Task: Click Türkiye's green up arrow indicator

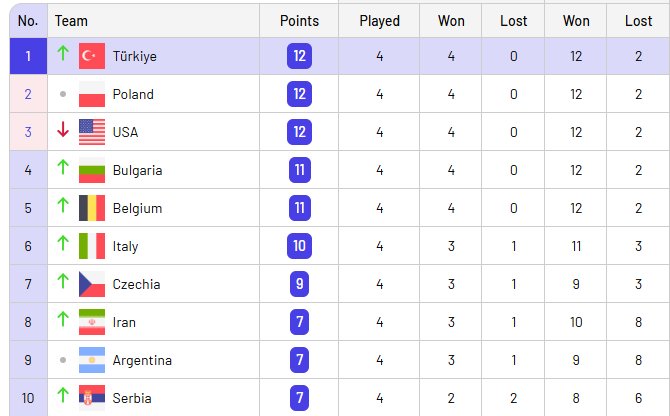Action: [x=63, y=53]
